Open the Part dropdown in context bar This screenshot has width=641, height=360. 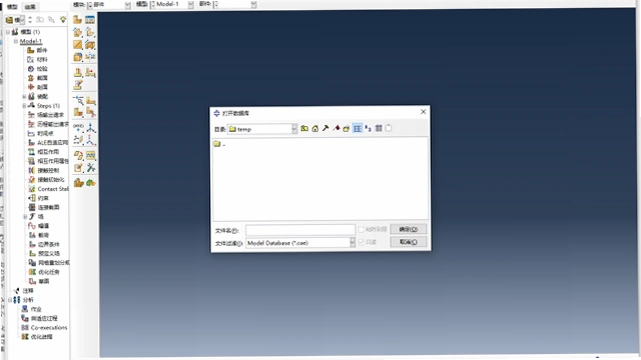point(254,4)
